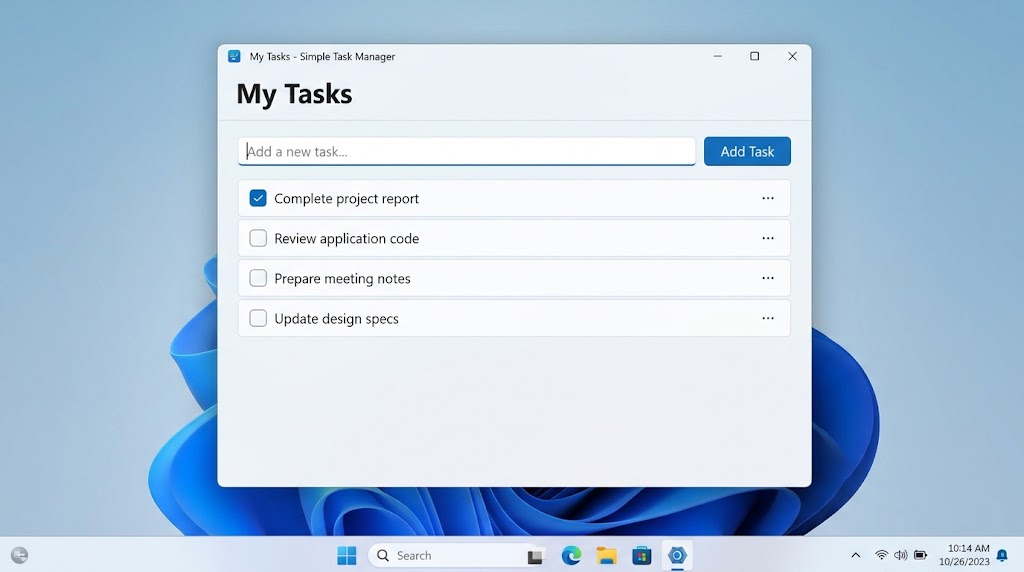Check battery status icon in tray
Viewport: 1024px width, 572px height.
pyautogui.click(x=920, y=556)
